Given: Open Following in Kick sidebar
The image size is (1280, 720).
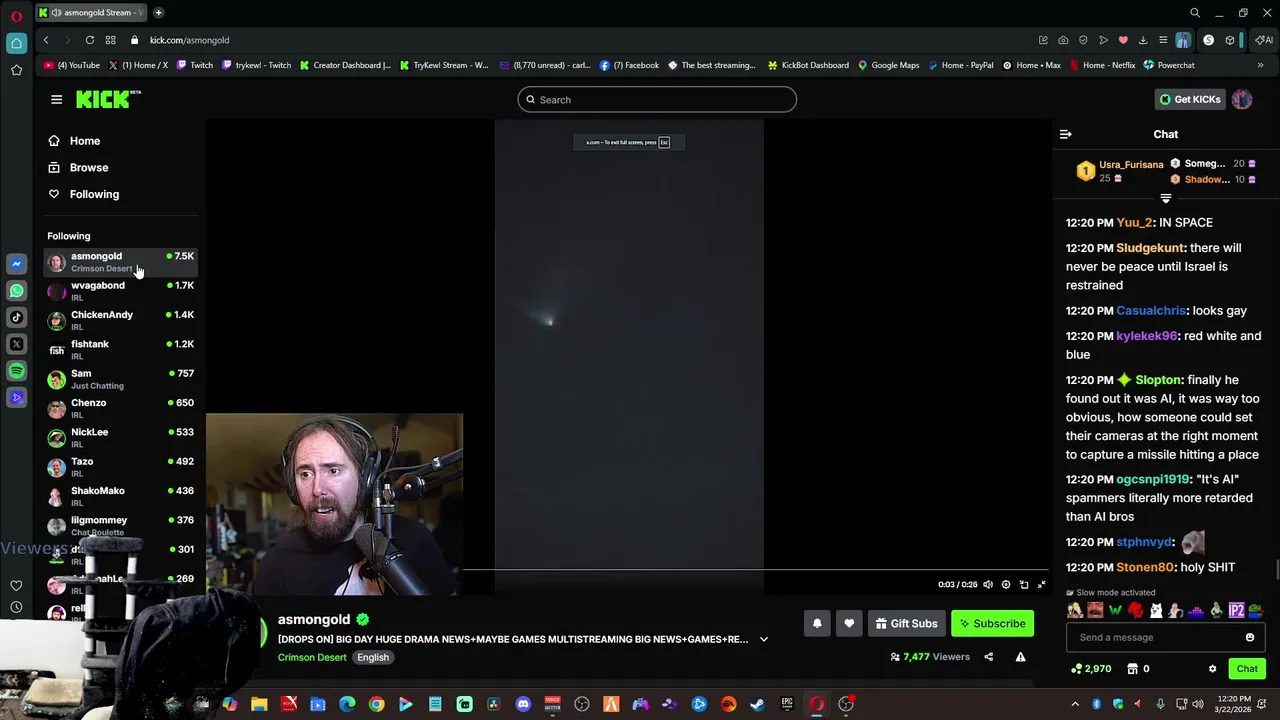Looking at the screenshot, I should pos(83,194).
